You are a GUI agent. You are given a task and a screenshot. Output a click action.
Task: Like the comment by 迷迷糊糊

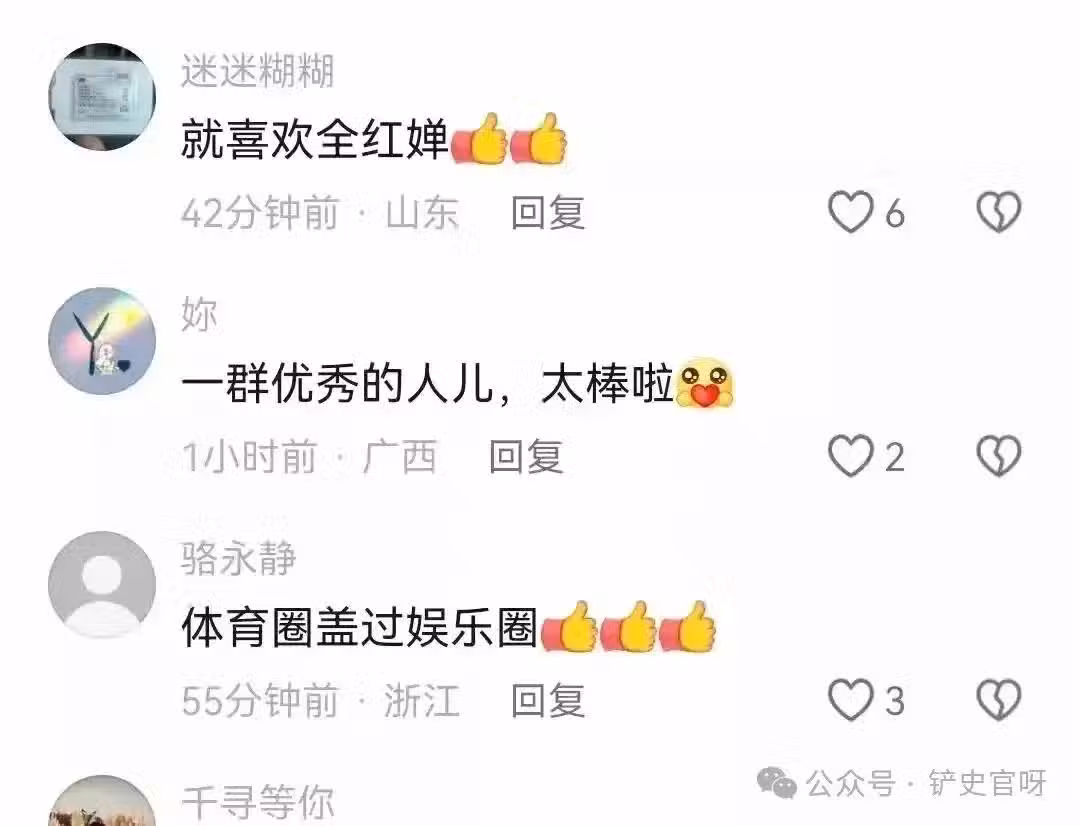851,212
